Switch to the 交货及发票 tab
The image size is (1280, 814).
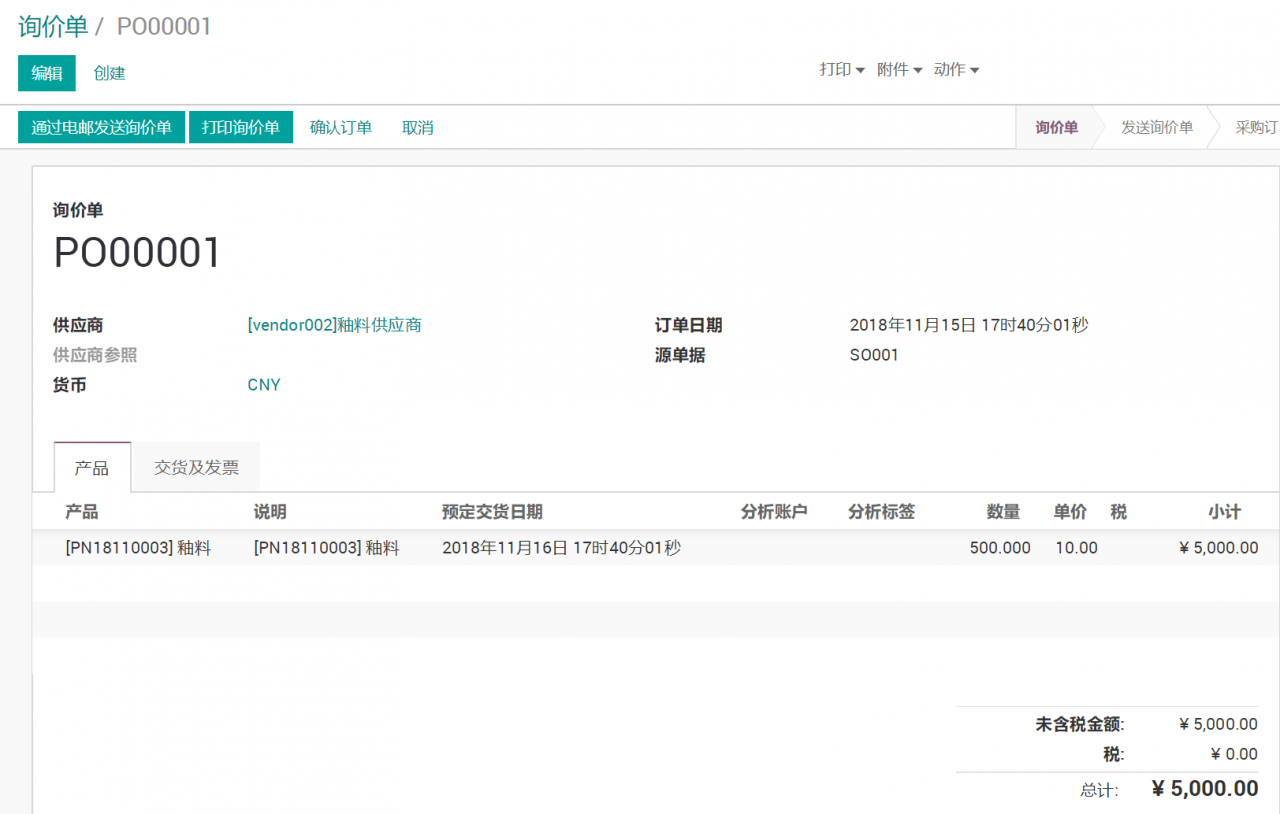[x=196, y=467]
